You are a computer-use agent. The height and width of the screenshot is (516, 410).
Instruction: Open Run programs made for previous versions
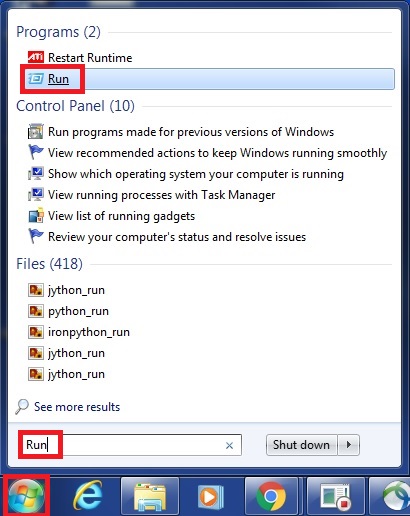coord(191,132)
